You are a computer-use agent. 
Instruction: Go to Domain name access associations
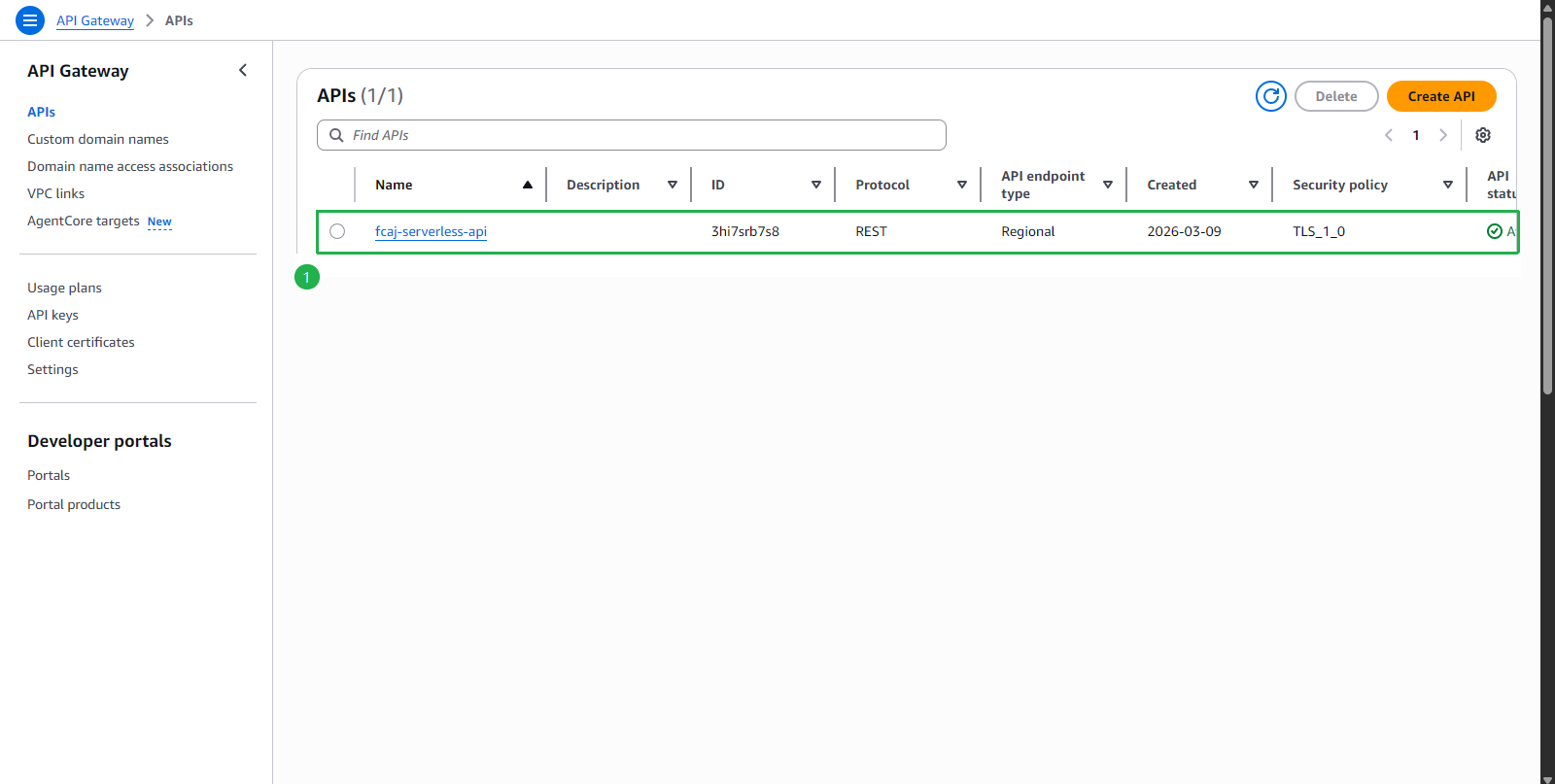[130, 166]
